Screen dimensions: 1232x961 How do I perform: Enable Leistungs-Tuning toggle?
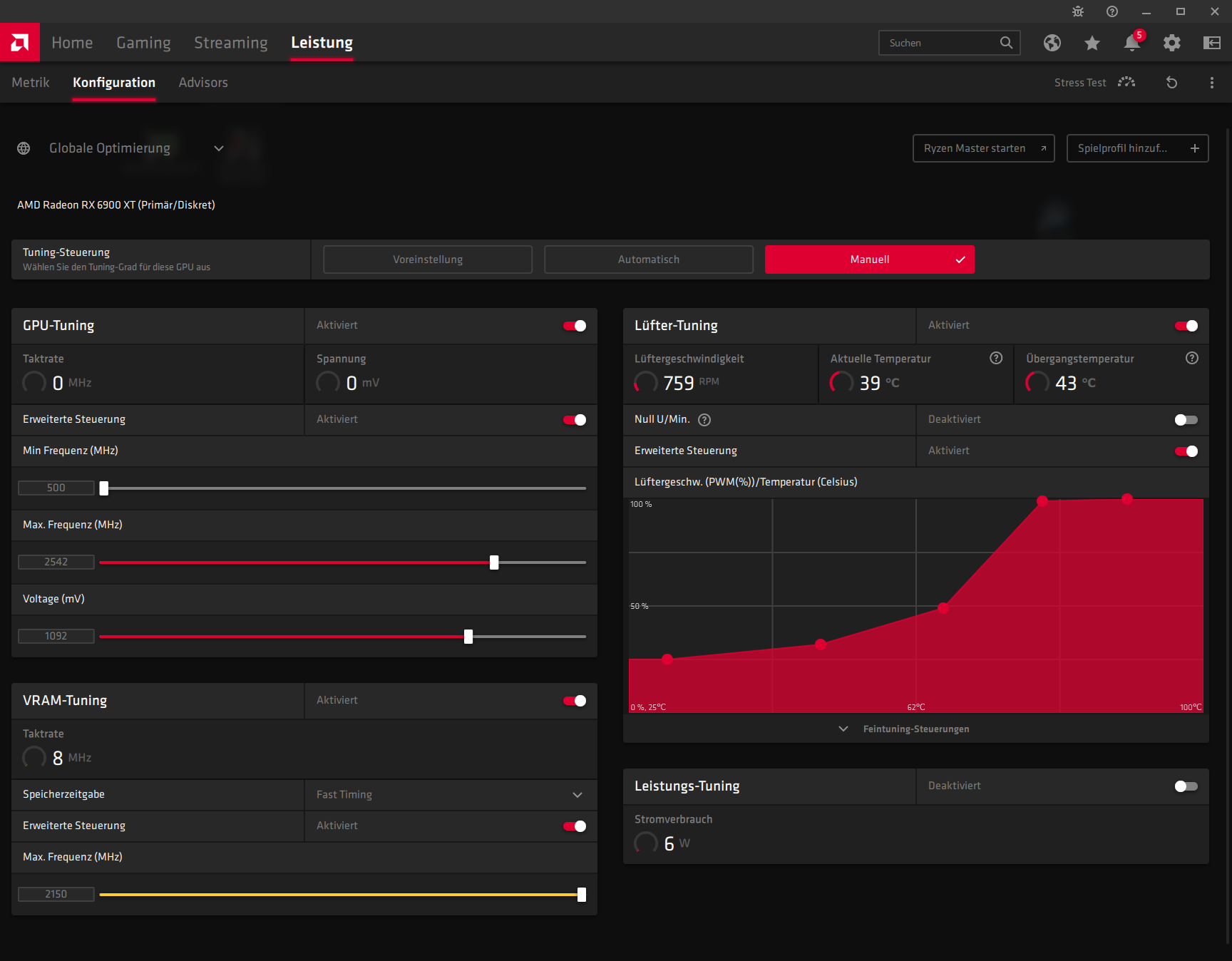tap(1186, 786)
